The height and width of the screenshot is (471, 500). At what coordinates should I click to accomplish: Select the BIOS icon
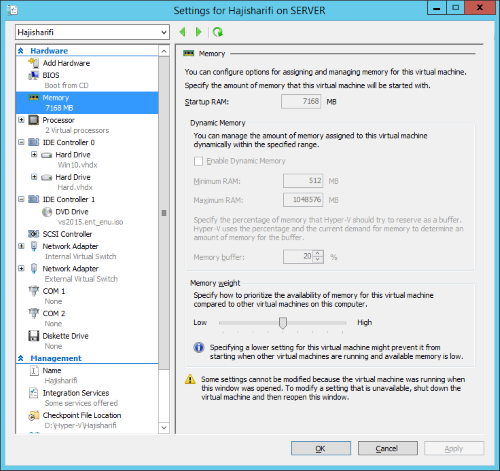tap(34, 75)
